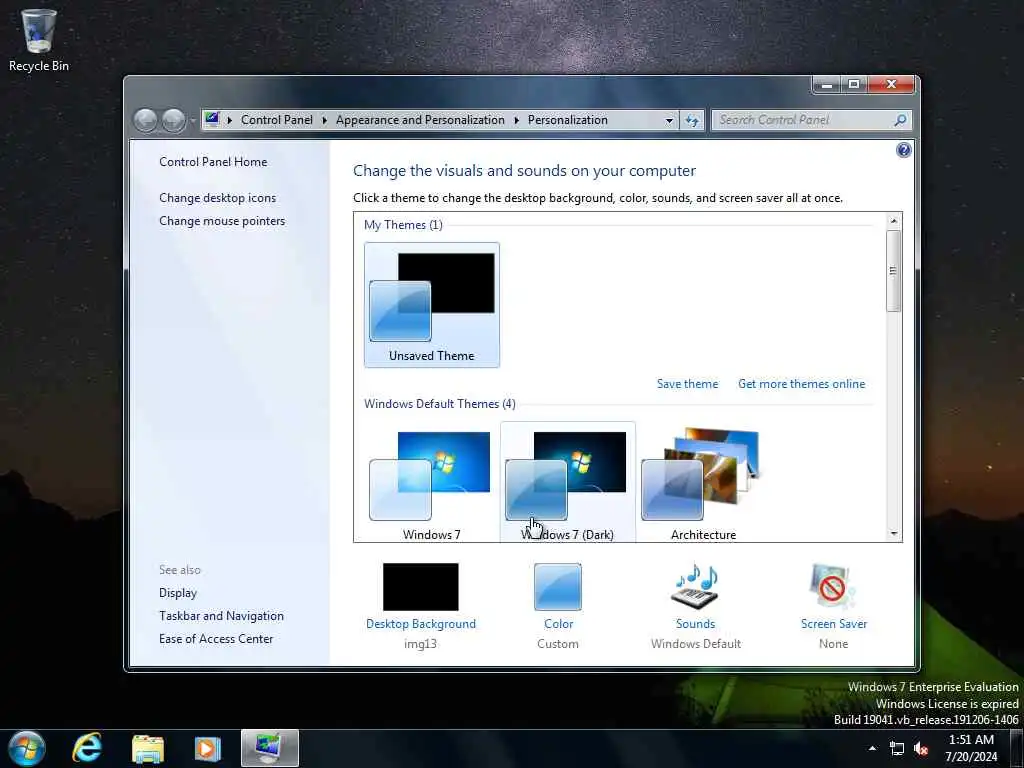Click the Sounds text link
The image size is (1024, 768).
(x=696, y=624)
